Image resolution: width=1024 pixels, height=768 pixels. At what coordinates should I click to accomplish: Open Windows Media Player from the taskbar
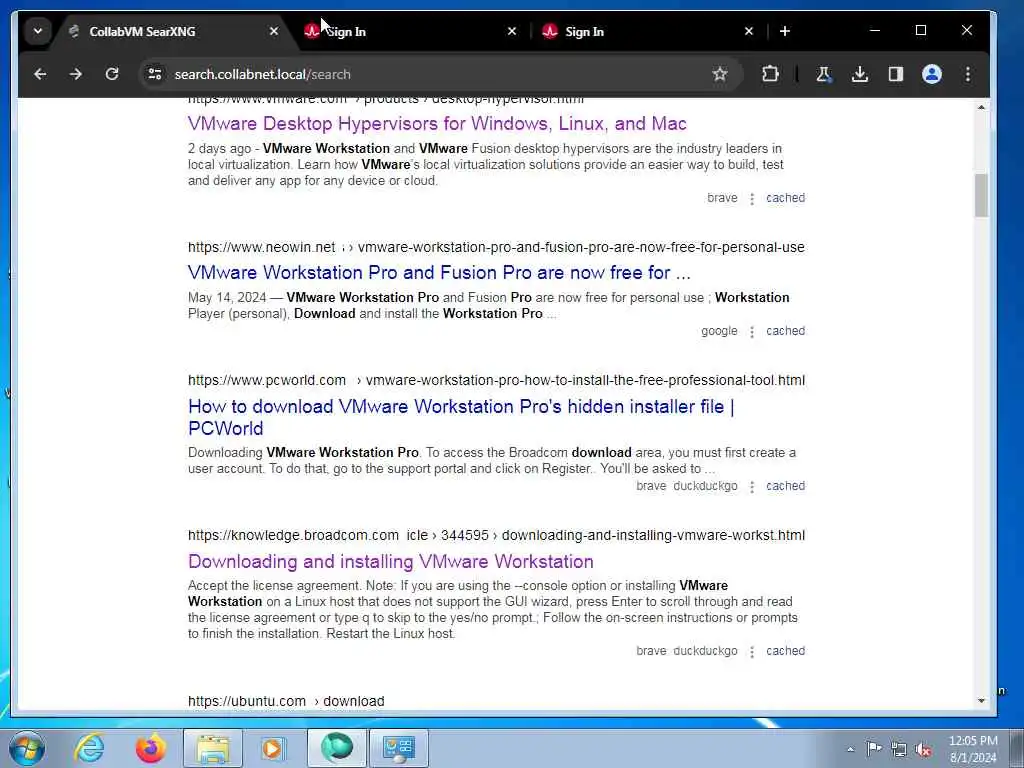[272, 748]
